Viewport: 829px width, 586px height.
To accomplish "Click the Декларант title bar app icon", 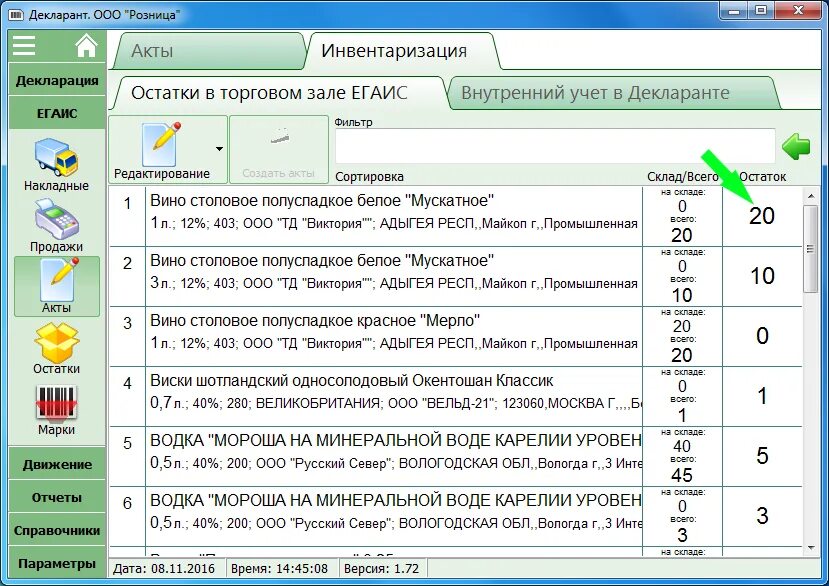I will point(16,14).
